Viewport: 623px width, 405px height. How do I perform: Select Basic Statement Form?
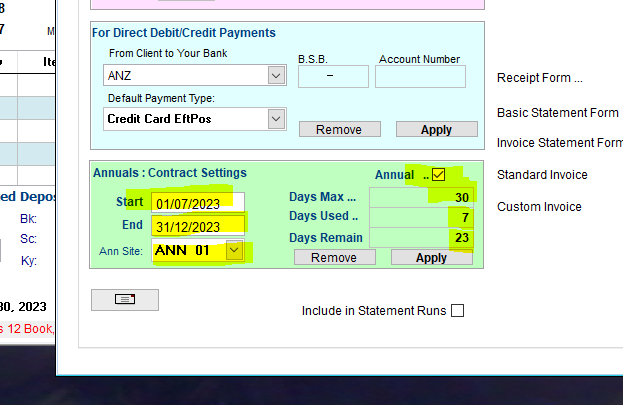point(557,113)
